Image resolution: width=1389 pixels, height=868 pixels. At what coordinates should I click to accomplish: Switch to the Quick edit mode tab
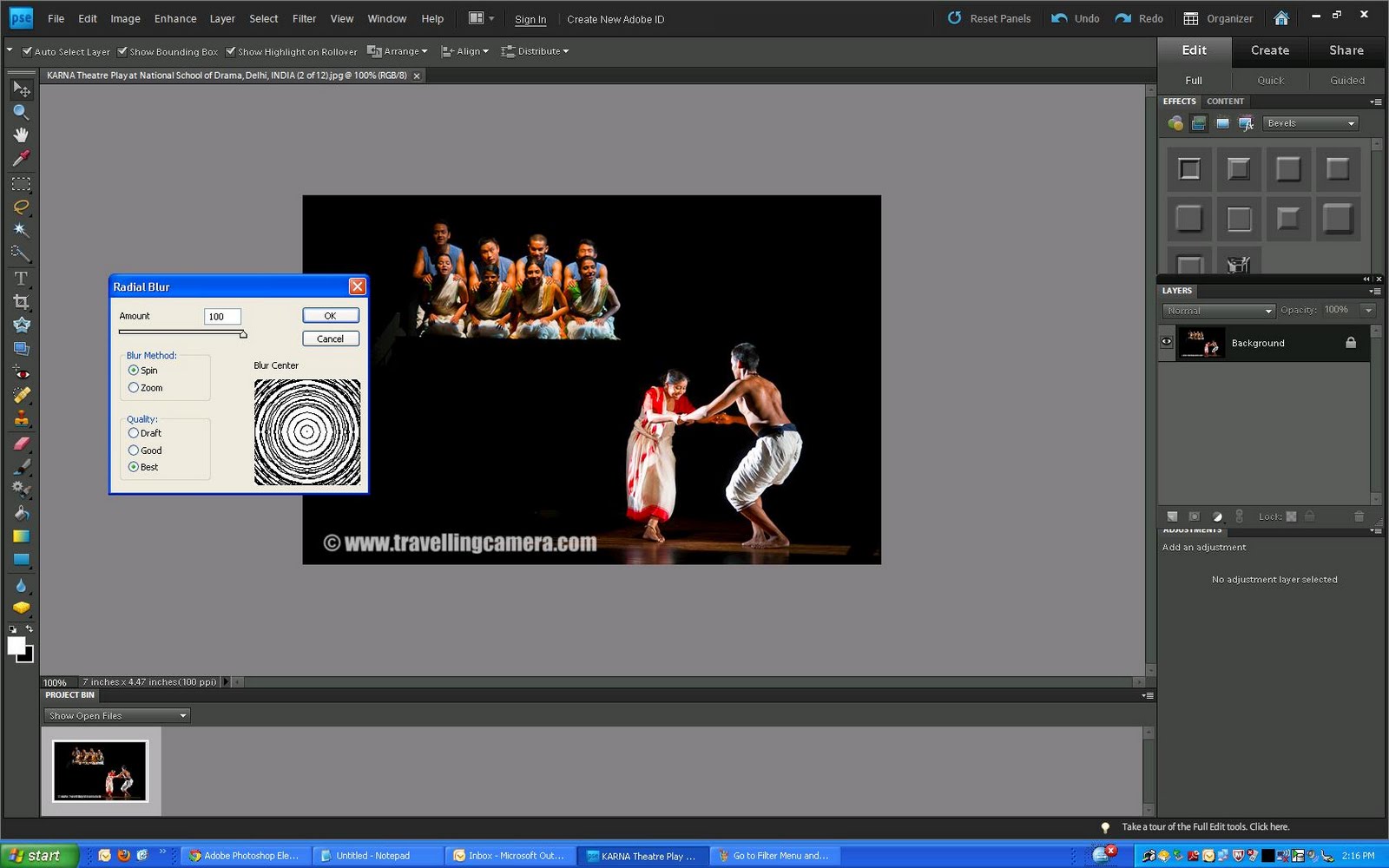[x=1270, y=81]
